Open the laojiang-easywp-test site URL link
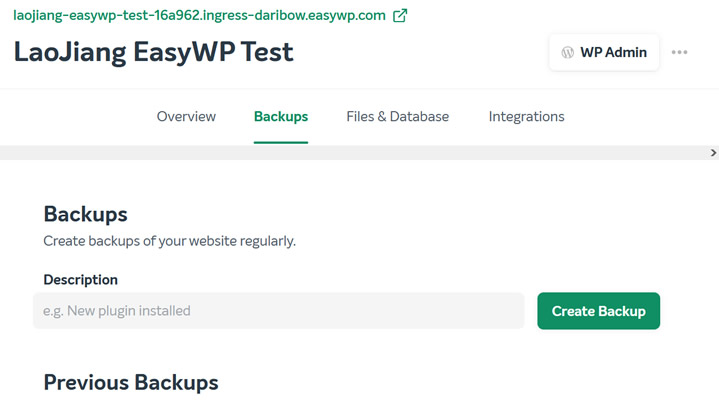 (199, 15)
